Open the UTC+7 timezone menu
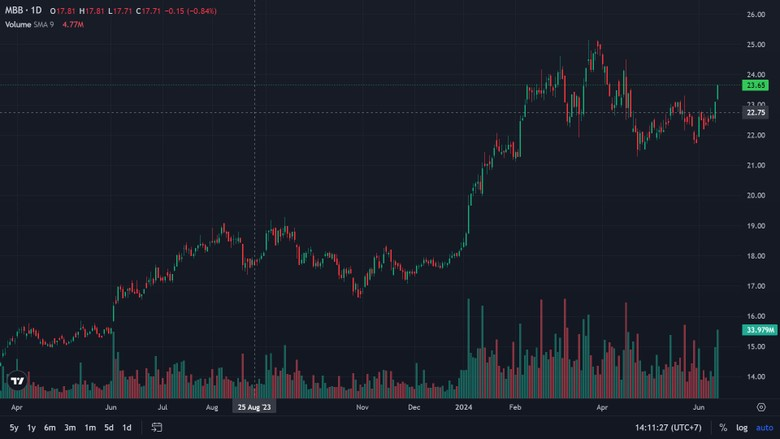This screenshot has height=439, width=780. [x=668, y=428]
